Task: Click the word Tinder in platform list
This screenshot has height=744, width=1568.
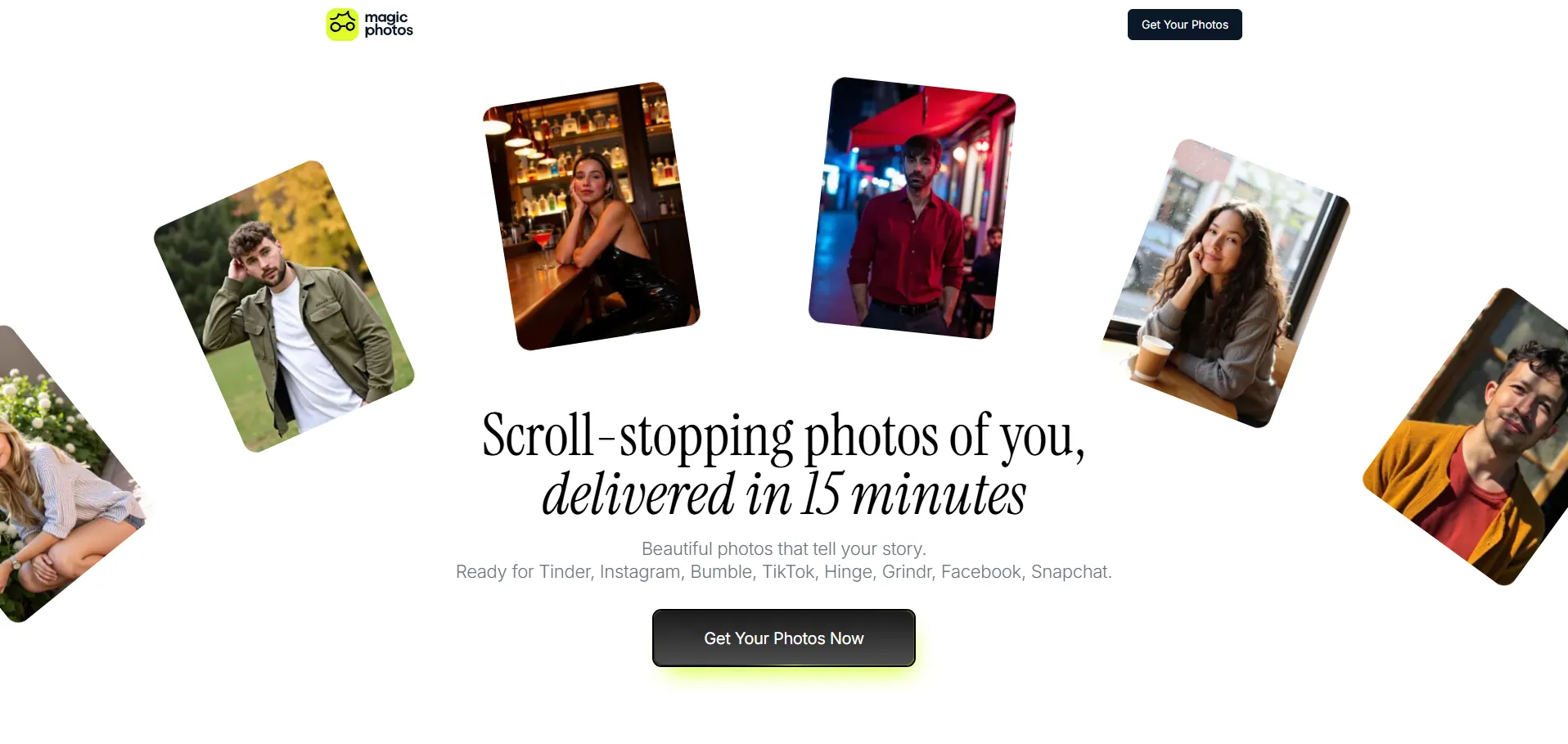Action: (565, 571)
